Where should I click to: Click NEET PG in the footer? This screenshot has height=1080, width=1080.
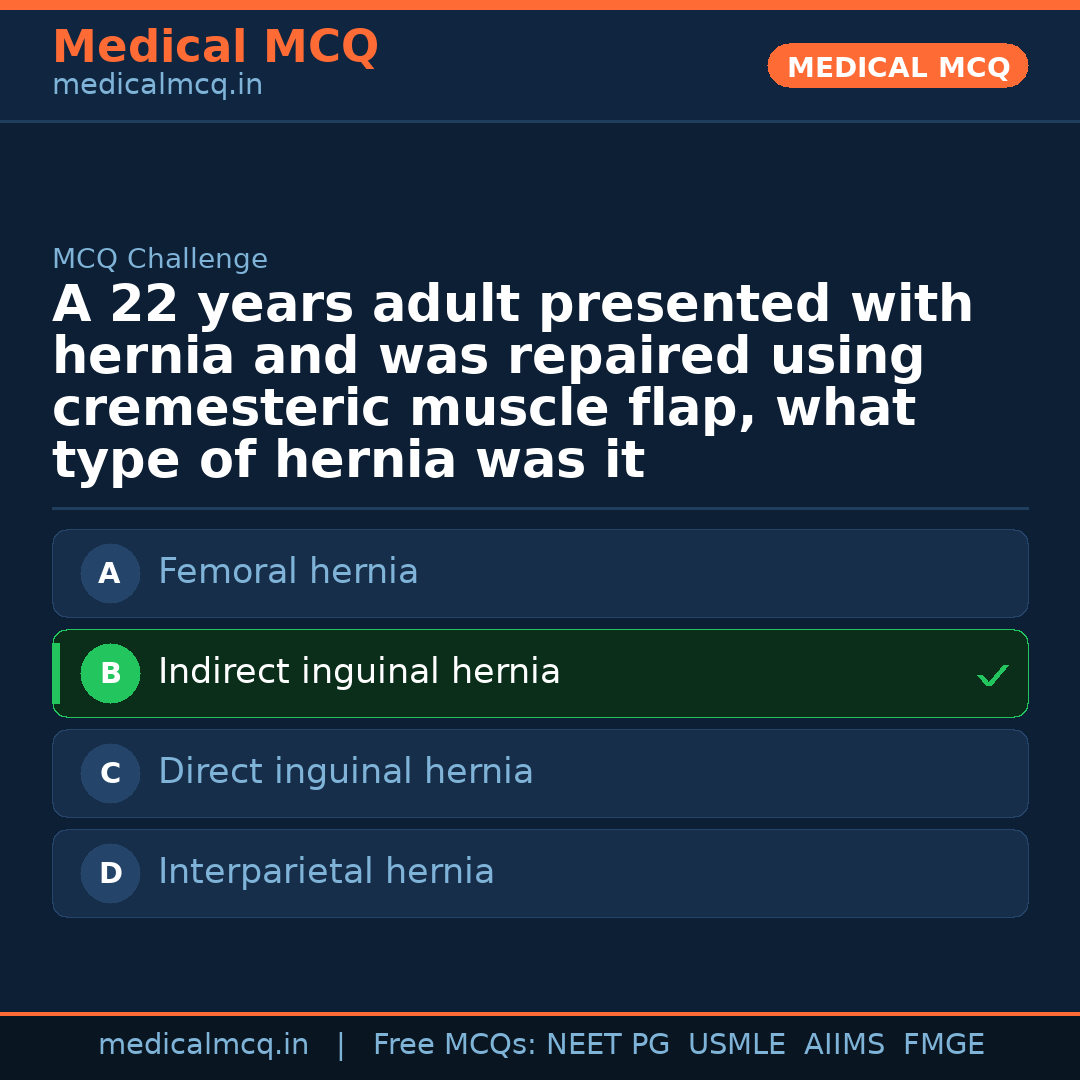(x=608, y=1045)
